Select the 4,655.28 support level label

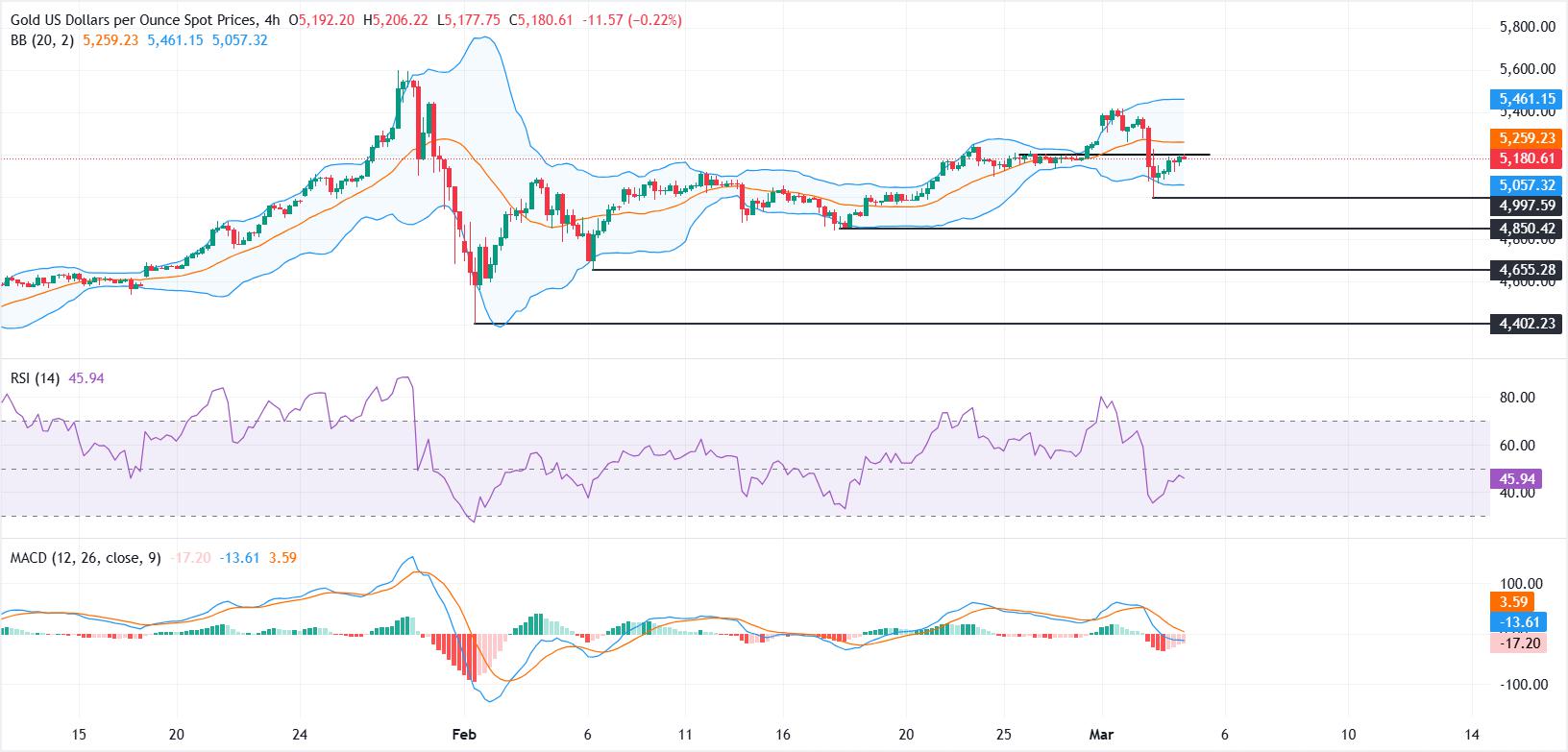[x=1523, y=270]
